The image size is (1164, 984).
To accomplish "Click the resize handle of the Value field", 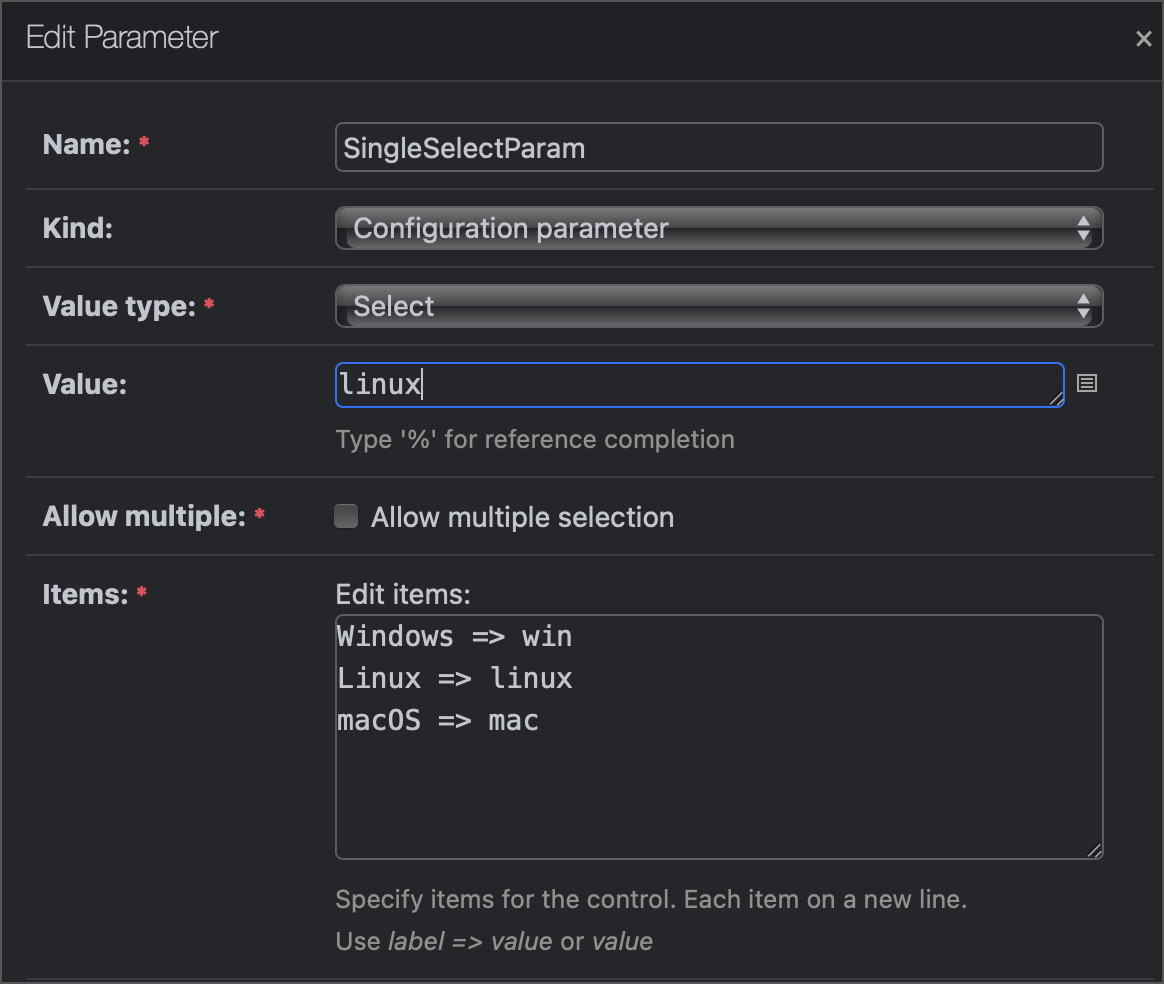I will (x=1057, y=399).
